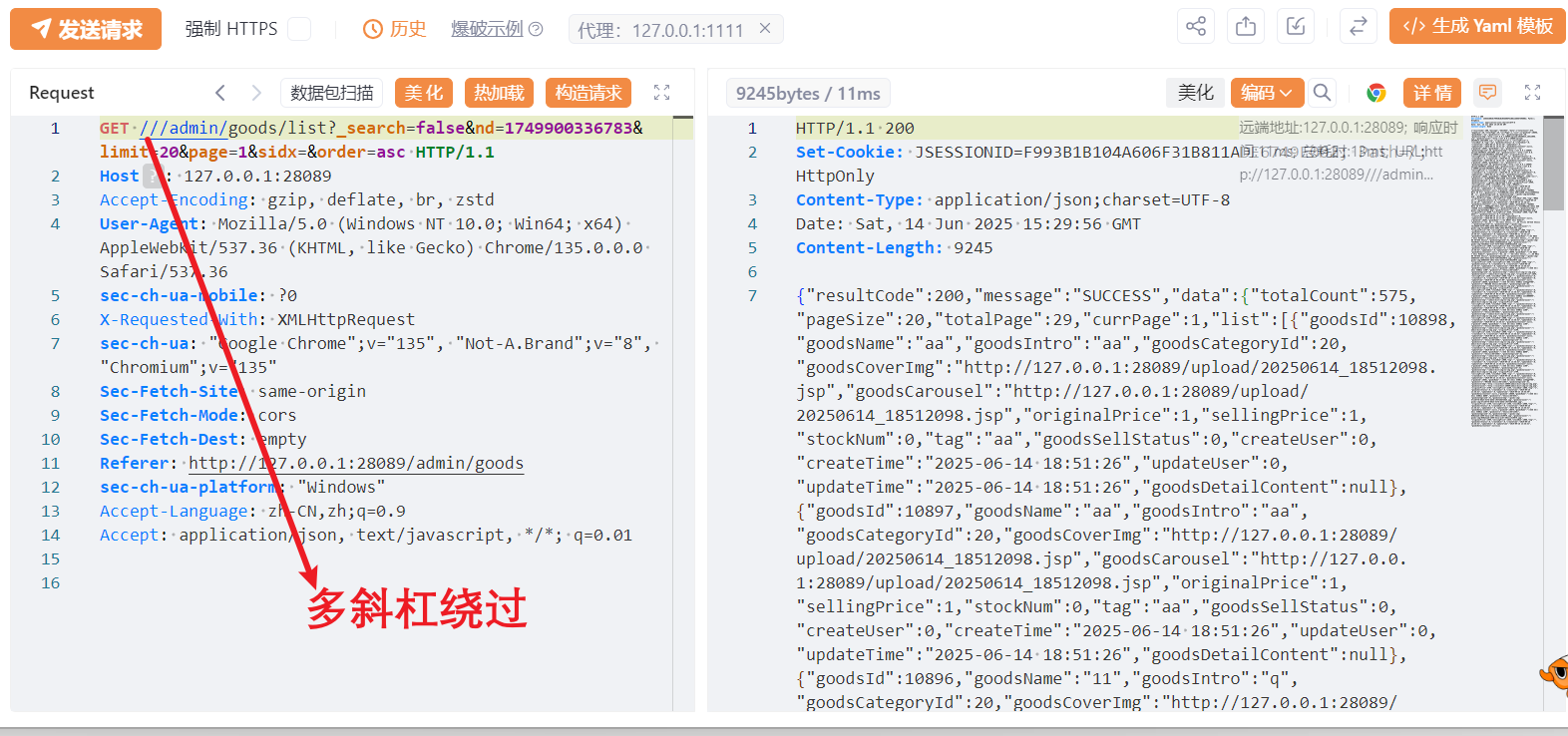Click the 发送请求 send request button

point(86,29)
